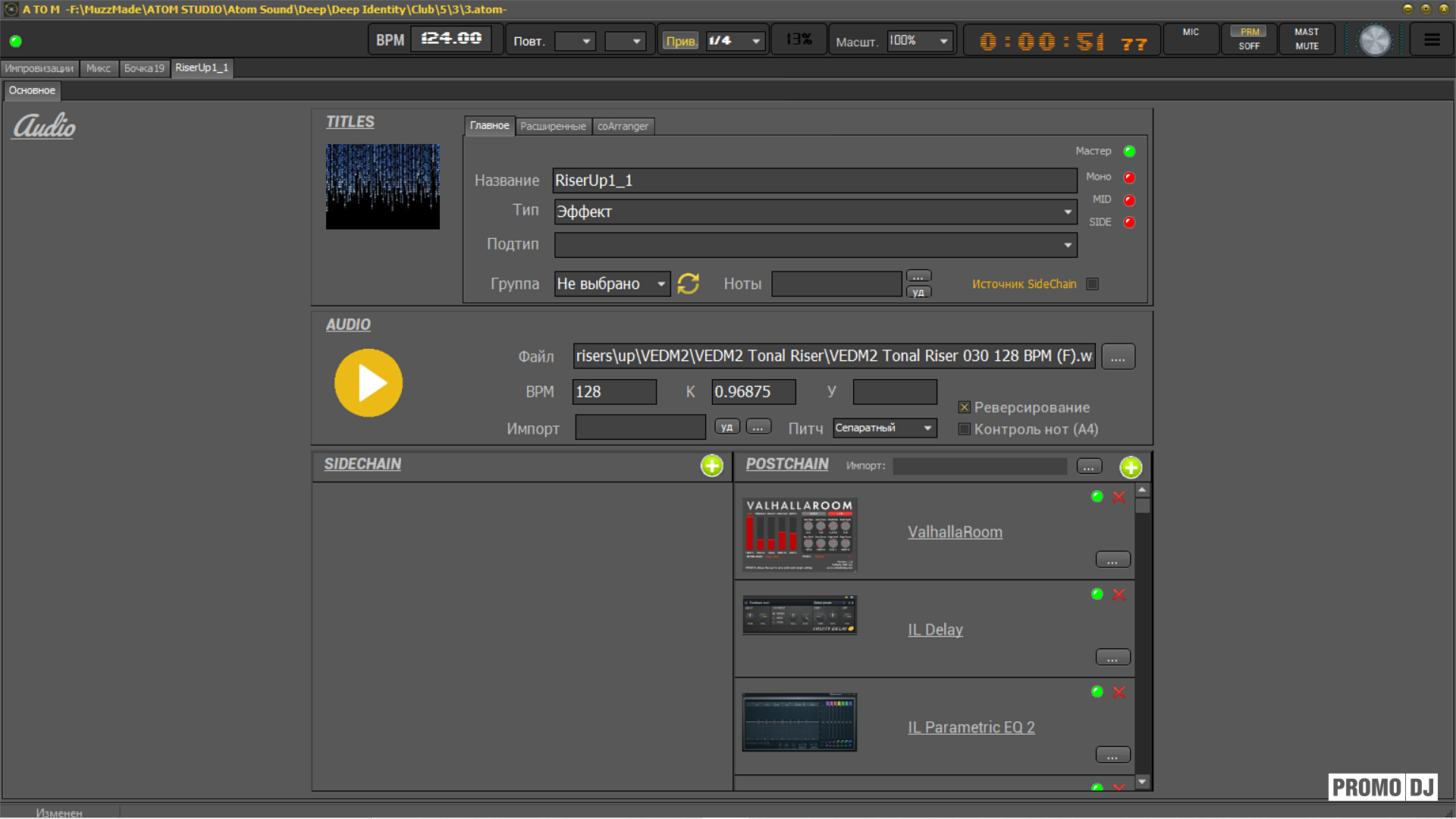Click the green plus in SIDECHAIN header
This screenshot has width=1456, height=819.
click(x=711, y=466)
